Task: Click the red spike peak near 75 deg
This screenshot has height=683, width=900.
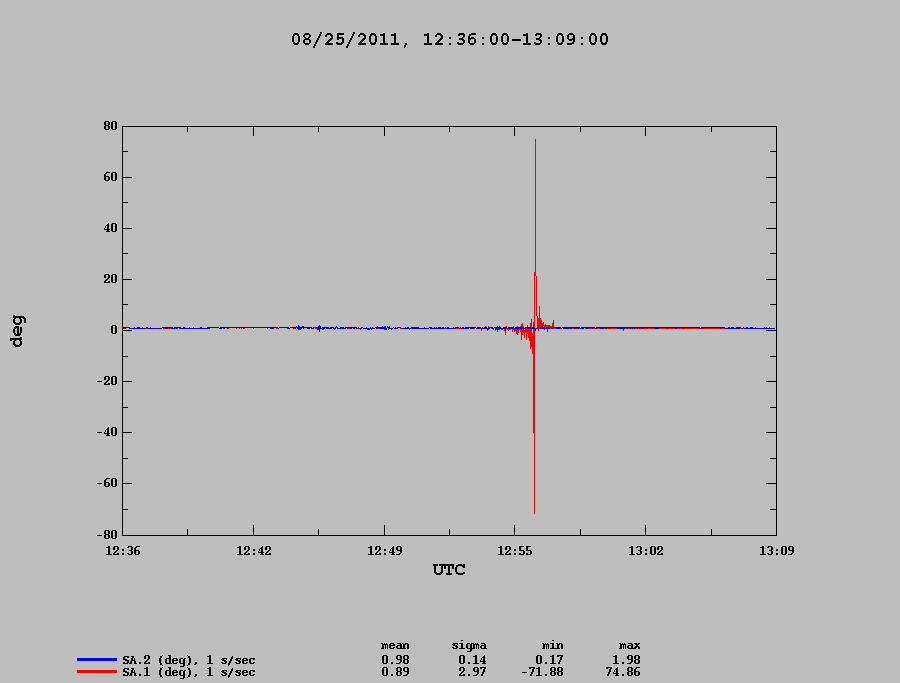Action: click(x=536, y=140)
